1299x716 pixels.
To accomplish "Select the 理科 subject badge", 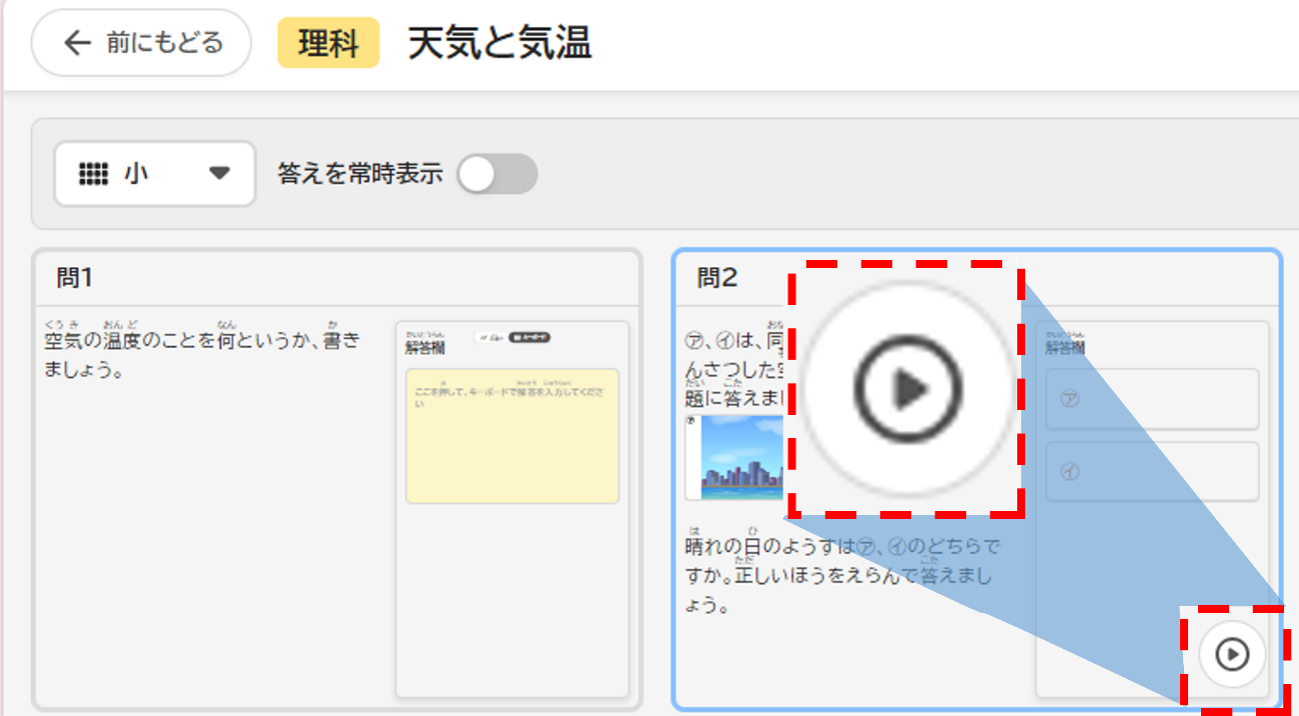I will (328, 45).
